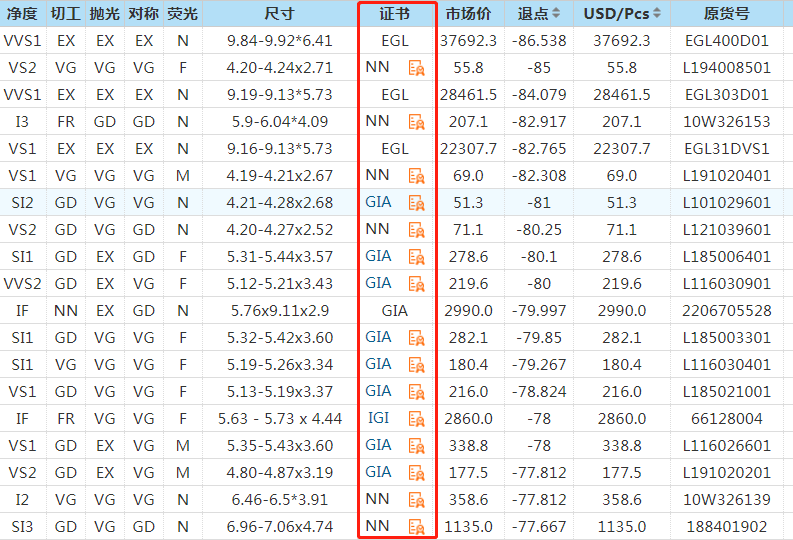793x540 pixels.
Task: Click clarity SI3 cell
Action: click(x=22, y=527)
